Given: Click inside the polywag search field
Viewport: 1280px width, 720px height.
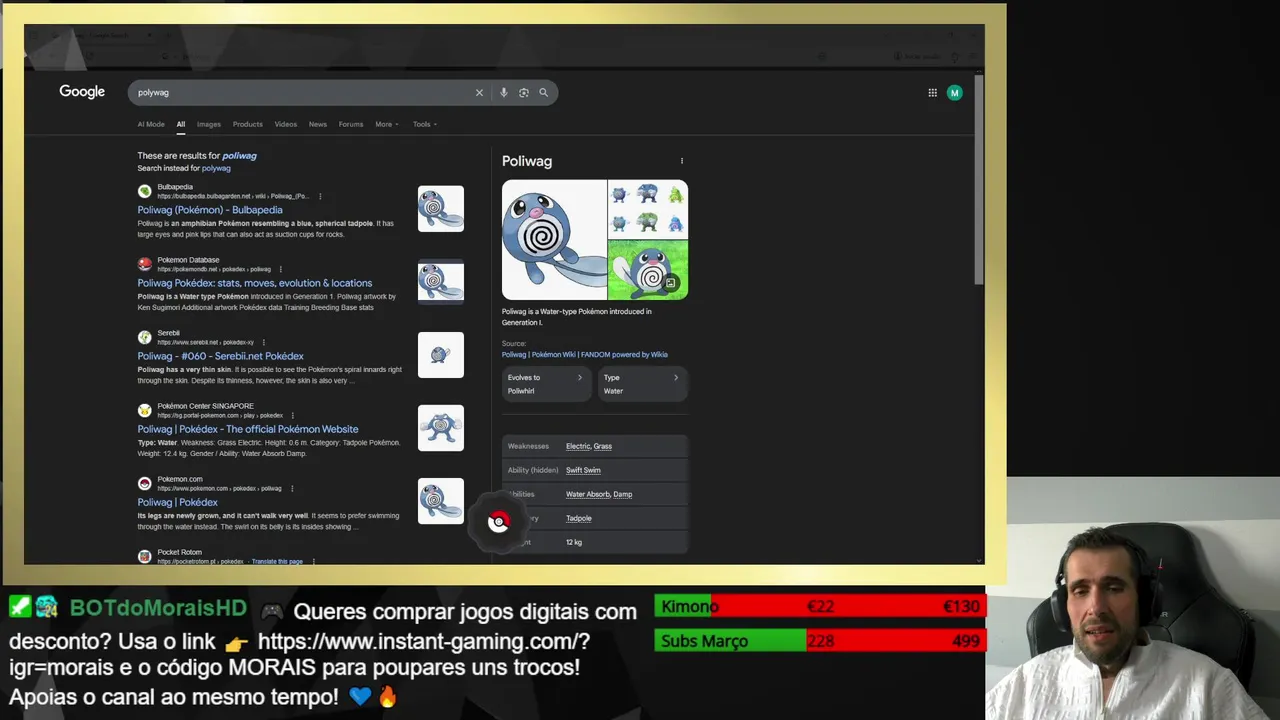Looking at the screenshot, I should pos(300,93).
